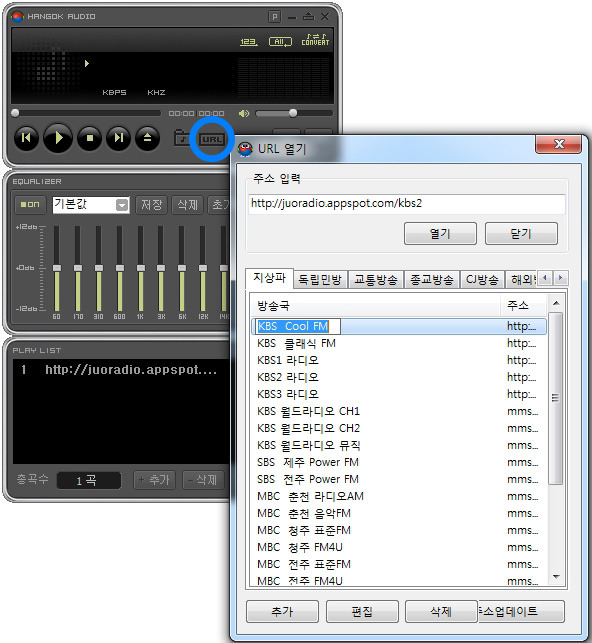Select SBS 제주 Power FM station
Image resolution: width=592 pixels, height=643 pixels.
click(x=398, y=463)
